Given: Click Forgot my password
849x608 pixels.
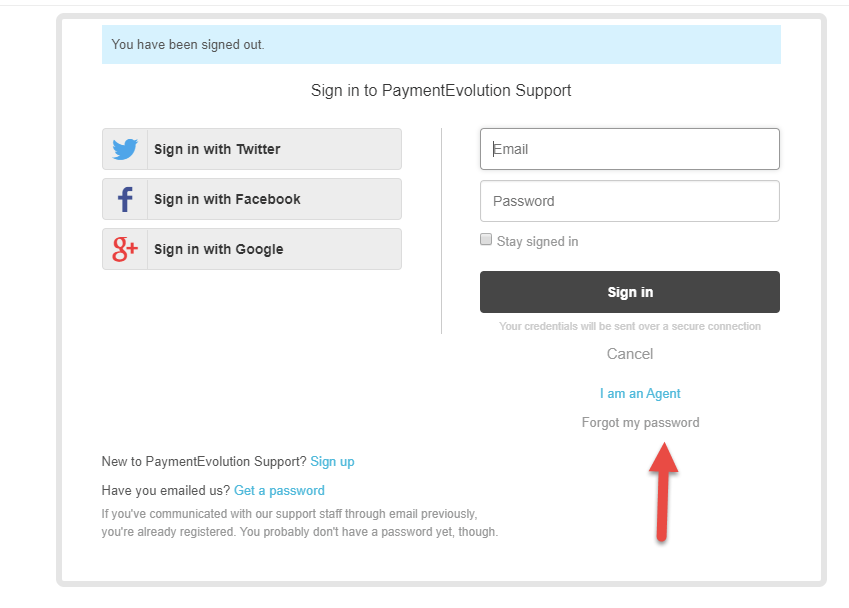Looking at the screenshot, I should pyautogui.click(x=640, y=422).
